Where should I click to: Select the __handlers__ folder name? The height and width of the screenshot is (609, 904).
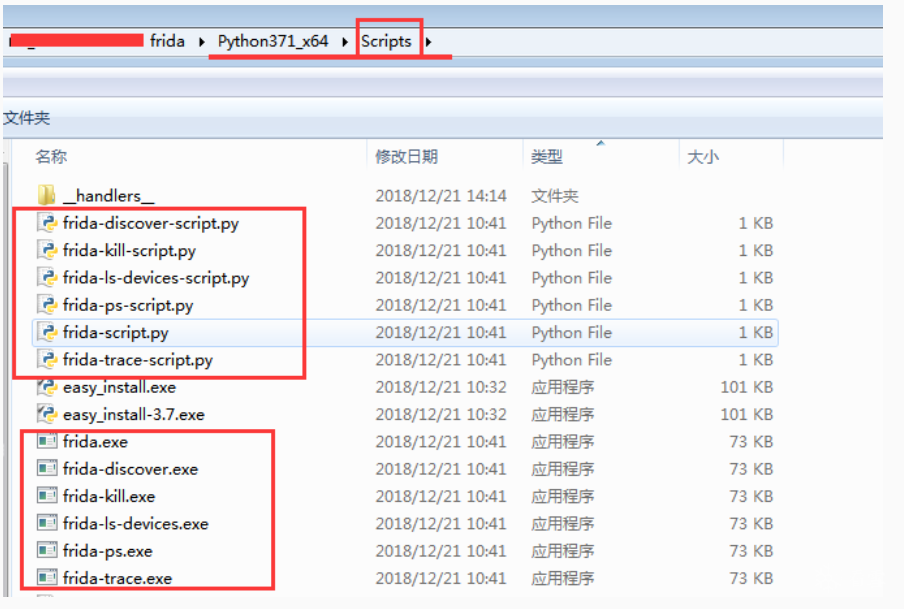point(108,196)
